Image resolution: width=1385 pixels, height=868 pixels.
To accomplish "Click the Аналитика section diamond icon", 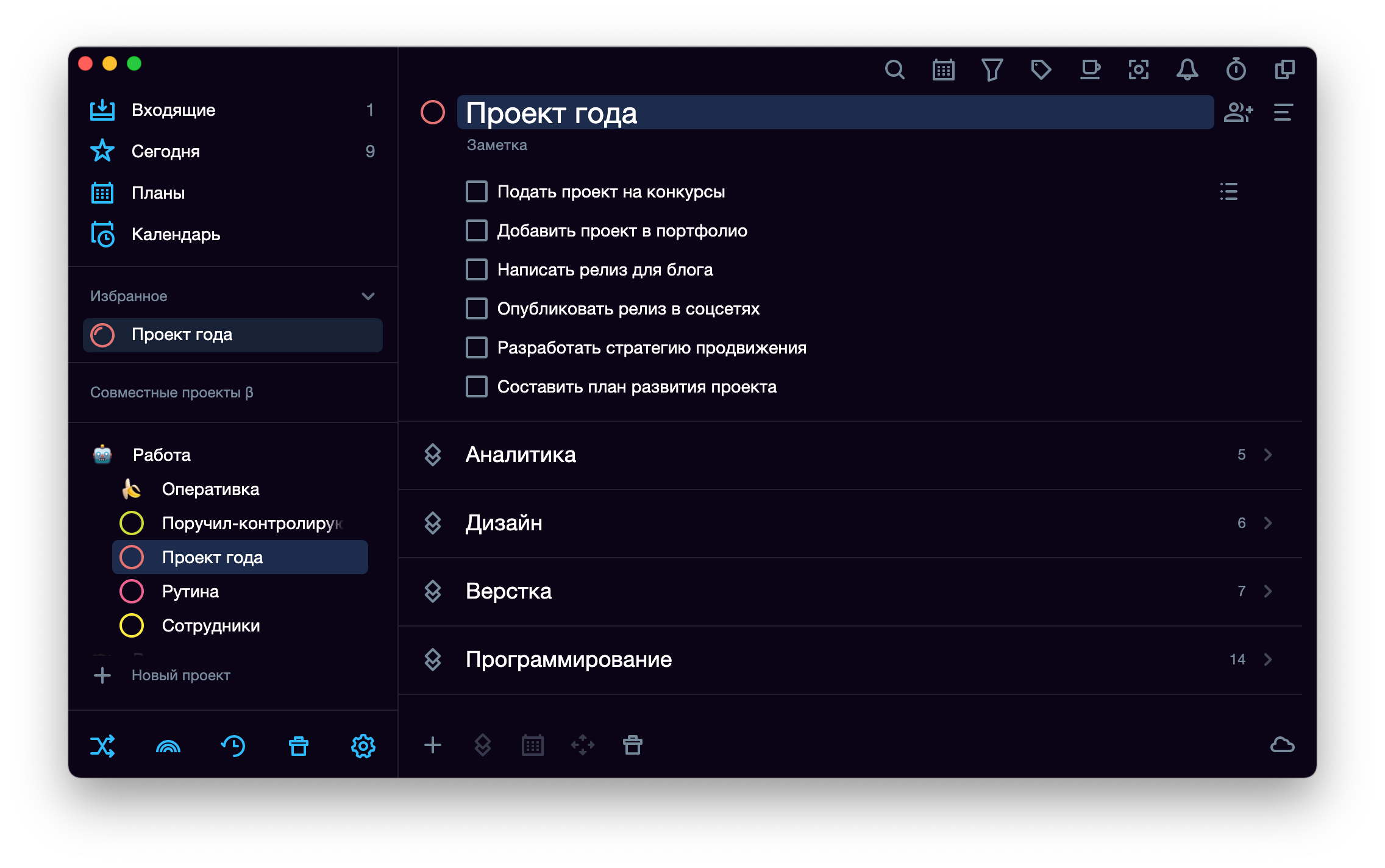I will tap(433, 455).
